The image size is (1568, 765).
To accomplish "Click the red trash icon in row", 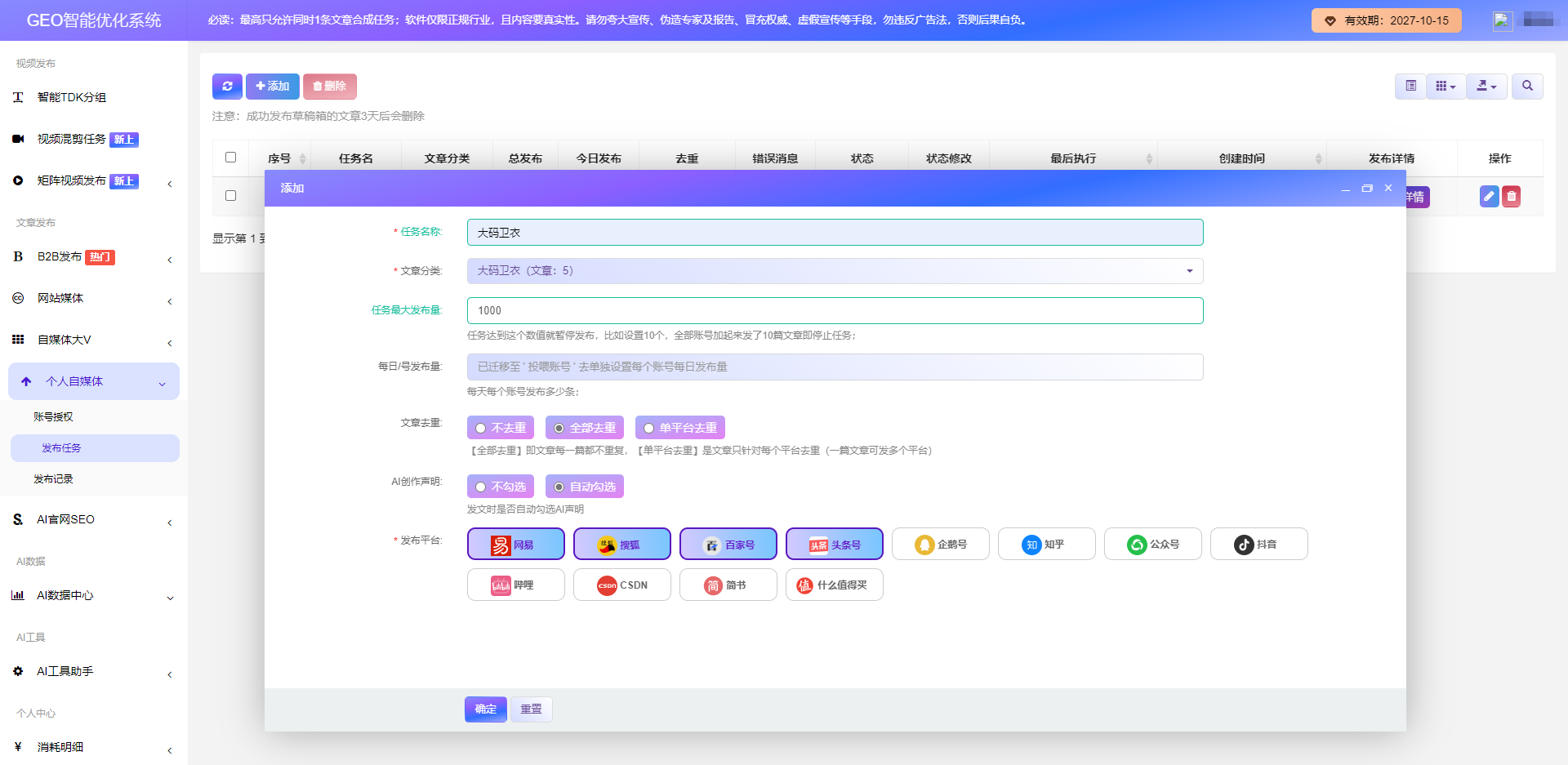I will [x=1511, y=196].
